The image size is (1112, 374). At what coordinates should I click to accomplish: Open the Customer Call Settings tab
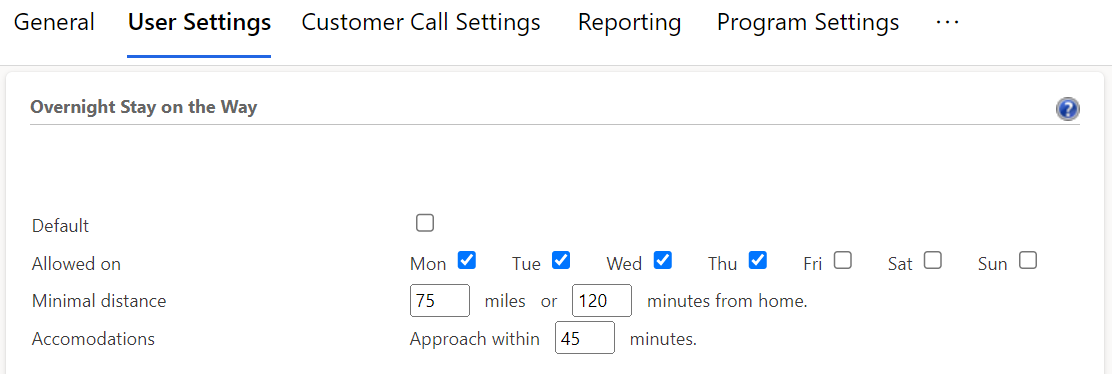[x=421, y=22]
